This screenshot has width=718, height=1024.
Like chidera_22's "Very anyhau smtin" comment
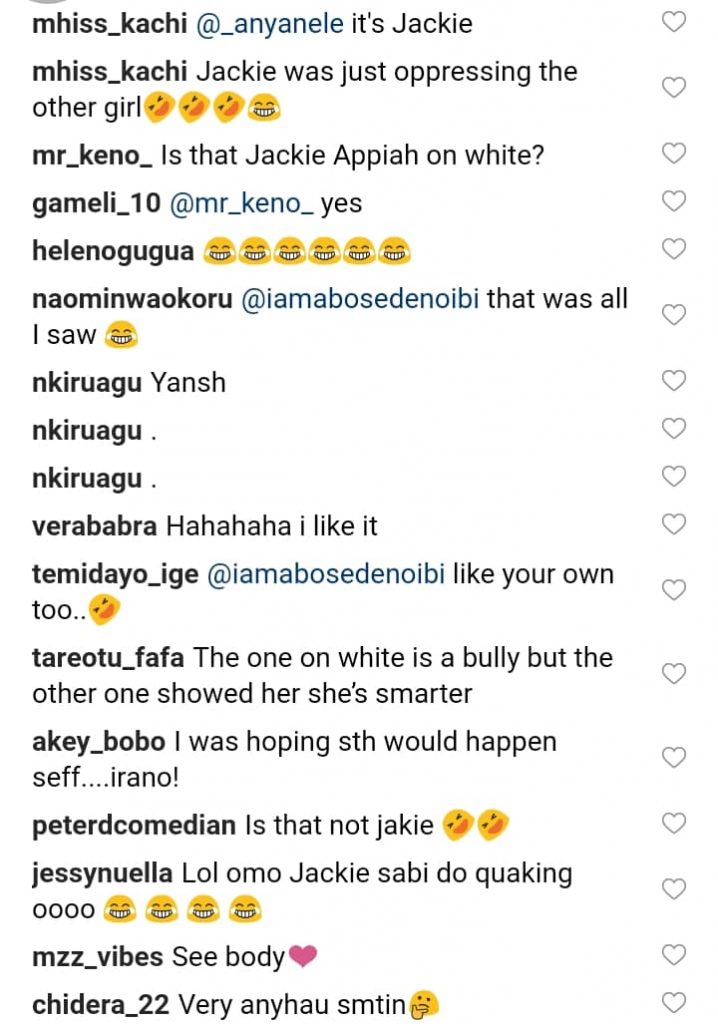coord(675,1003)
